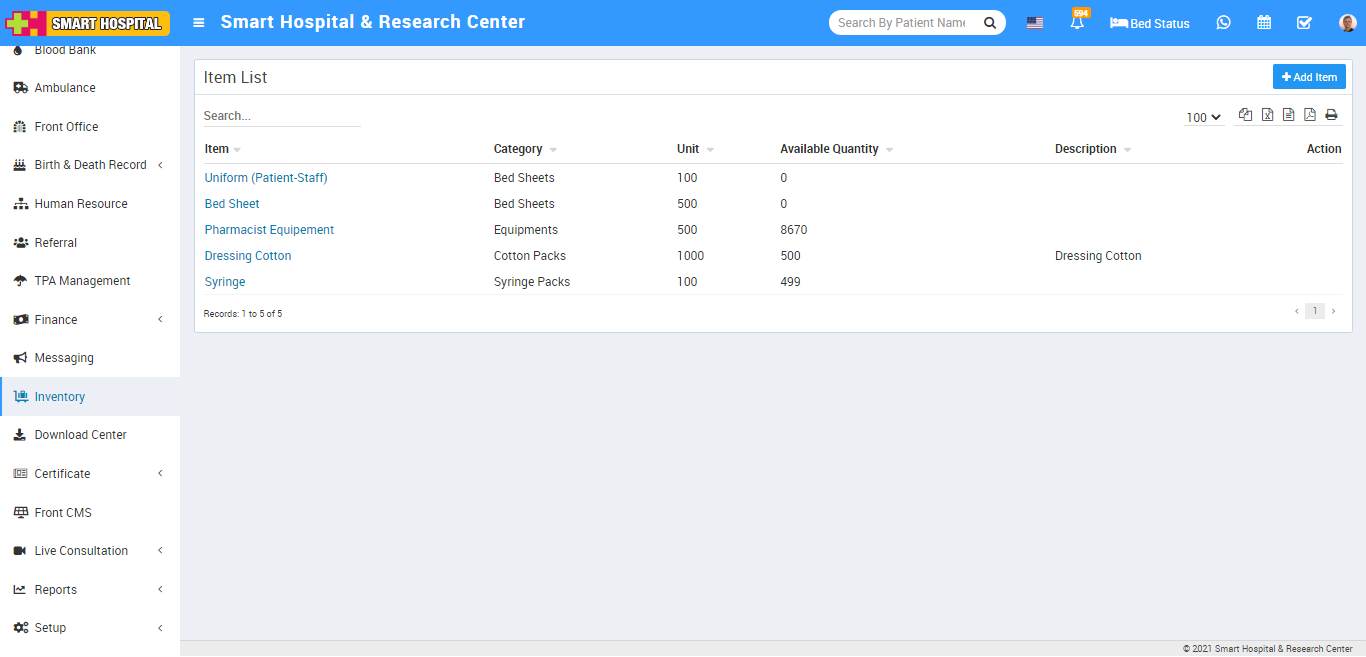Click the item list Search field
The height and width of the screenshot is (657, 1366).
tap(281, 116)
